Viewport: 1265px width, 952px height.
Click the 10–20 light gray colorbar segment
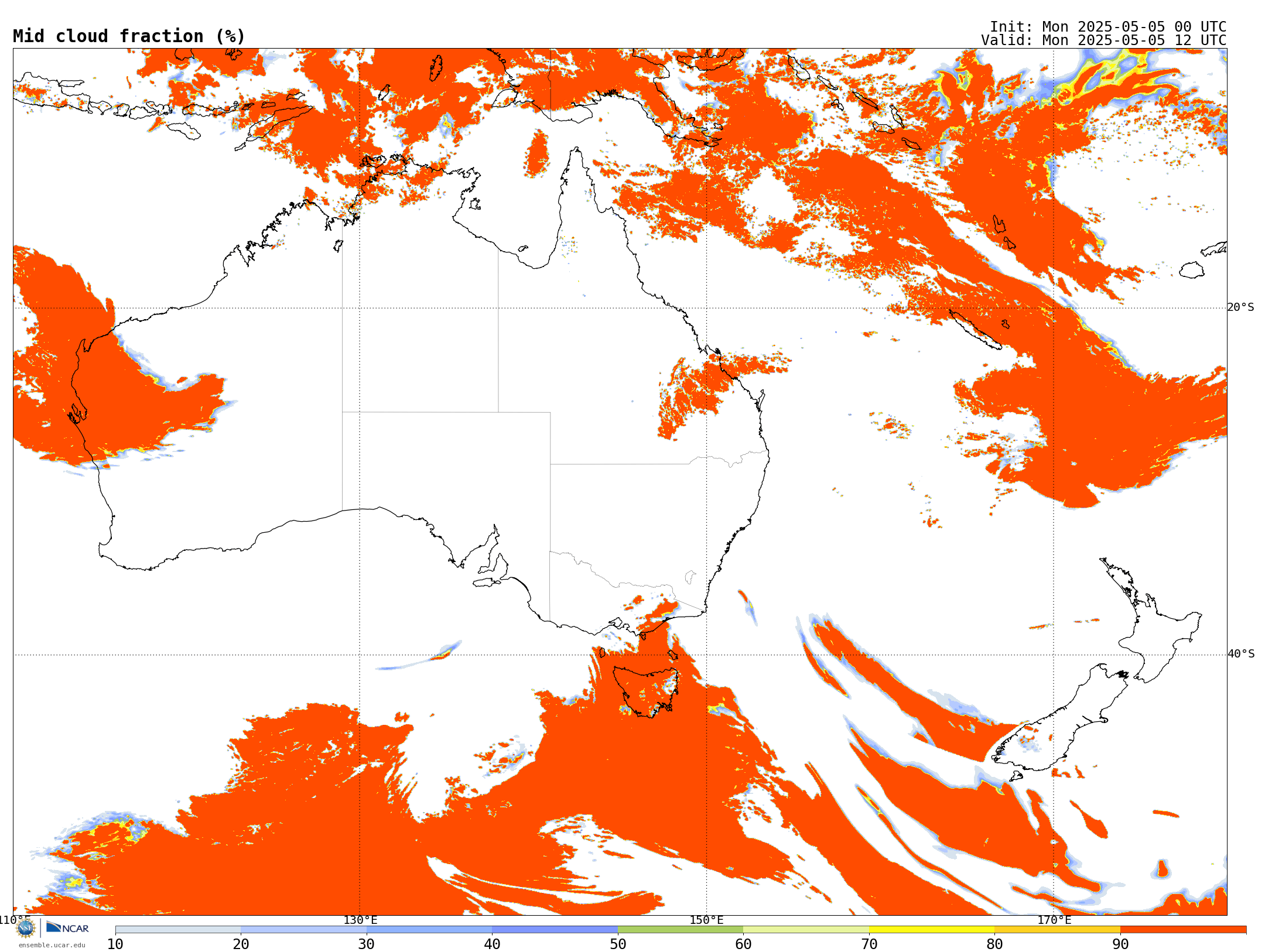coord(178,930)
